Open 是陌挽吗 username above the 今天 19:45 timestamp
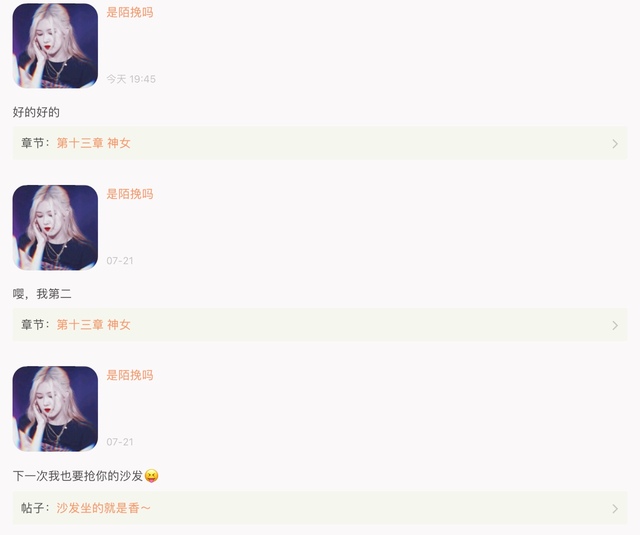 click(x=130, y=13)
